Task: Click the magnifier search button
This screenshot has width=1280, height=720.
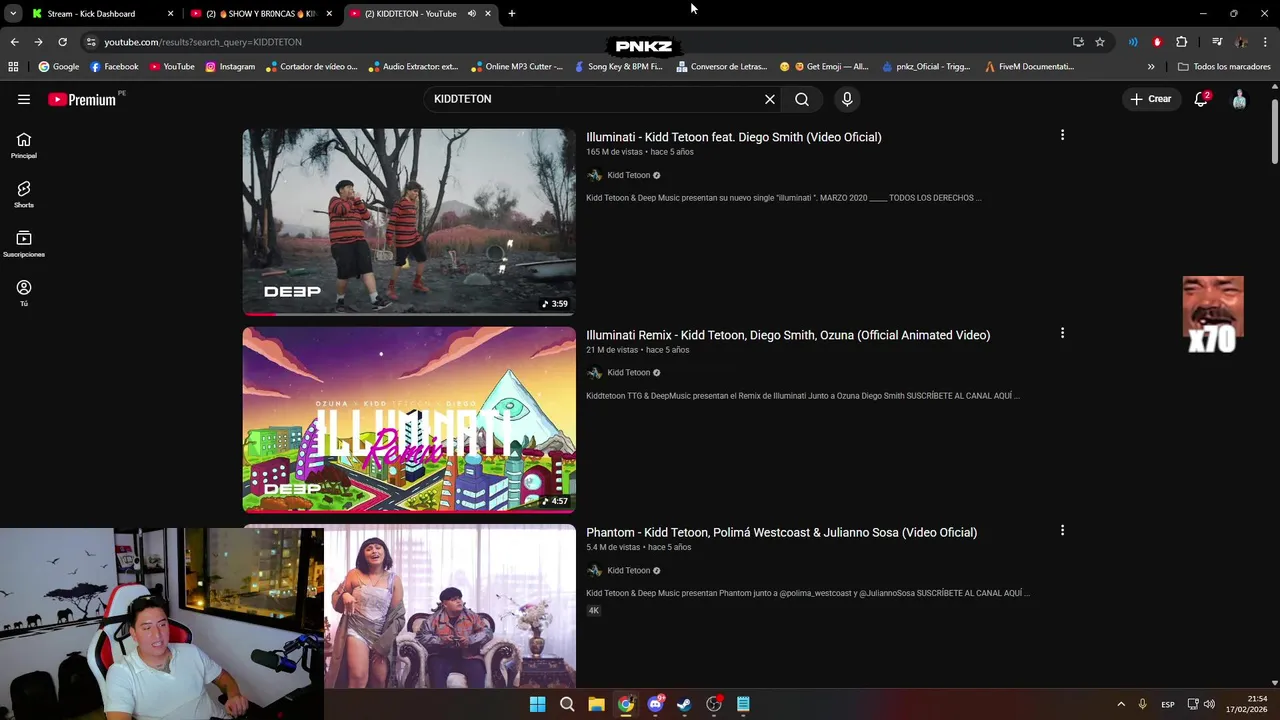Action: (x=802, y=99)
